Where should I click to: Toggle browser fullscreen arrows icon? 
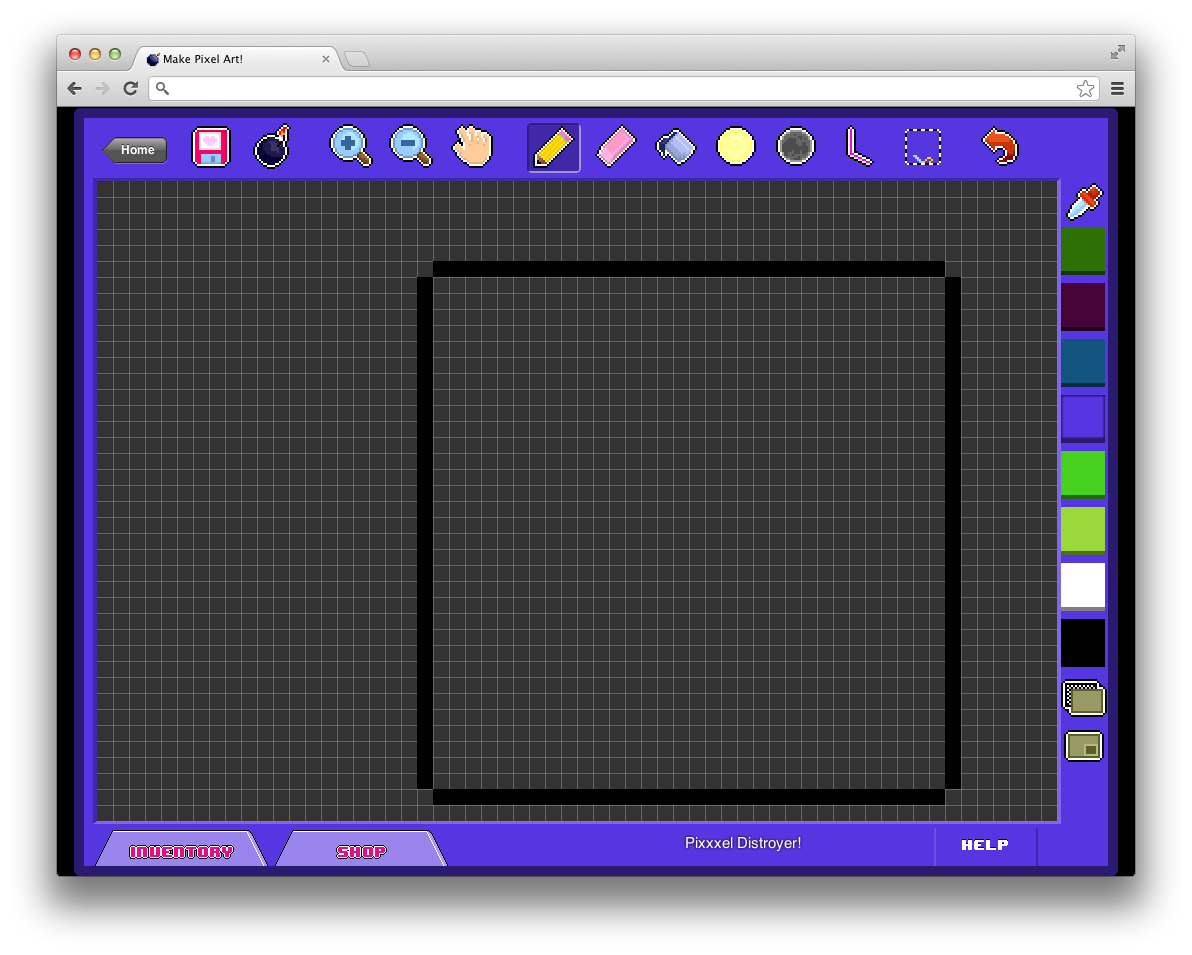coord(1118,52)
